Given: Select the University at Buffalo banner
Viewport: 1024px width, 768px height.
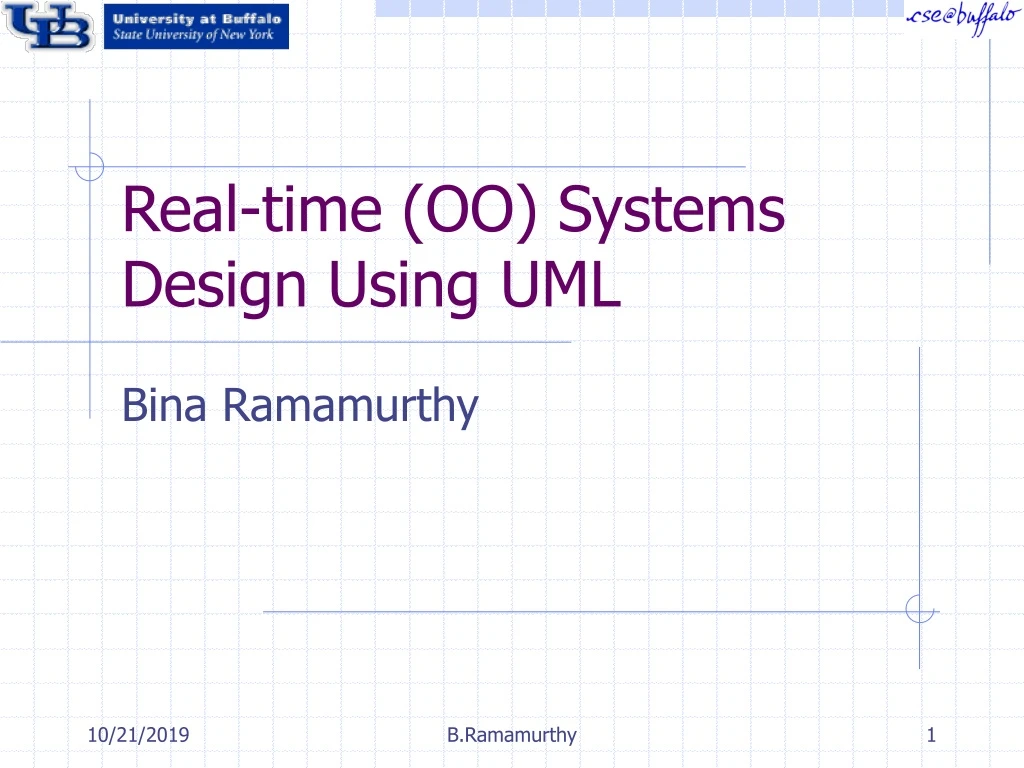Looking at the screenshot, I should (196, 24).
